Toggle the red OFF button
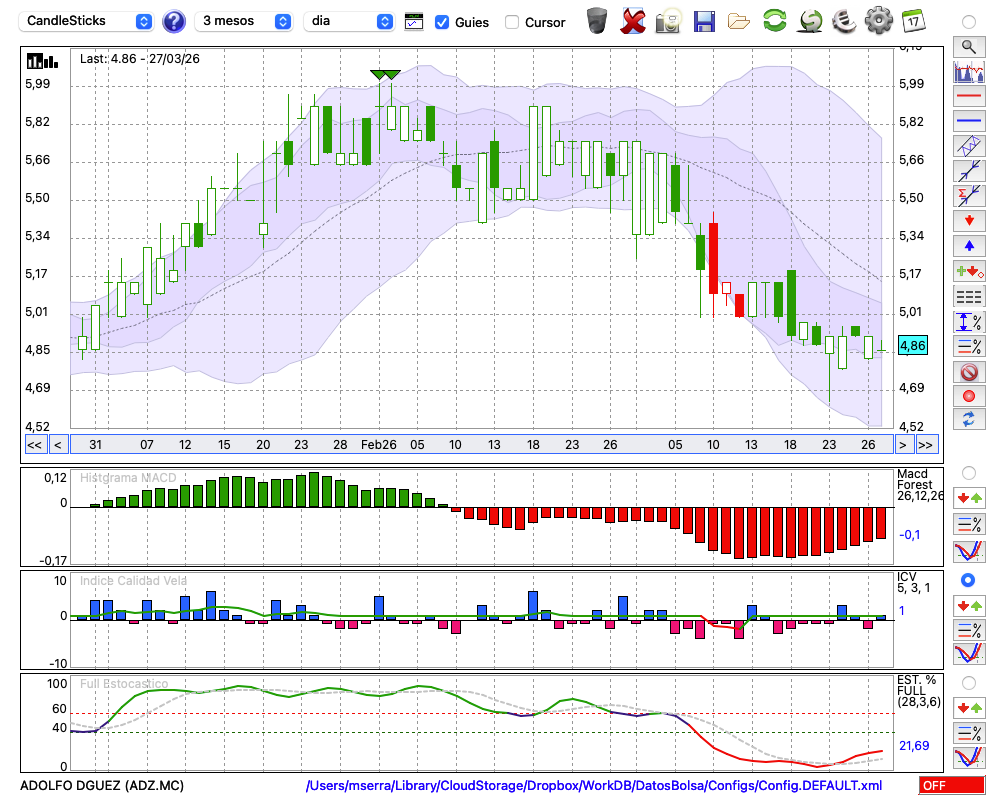Screen dimensions: 1000x800 click(x=952, y=785)
